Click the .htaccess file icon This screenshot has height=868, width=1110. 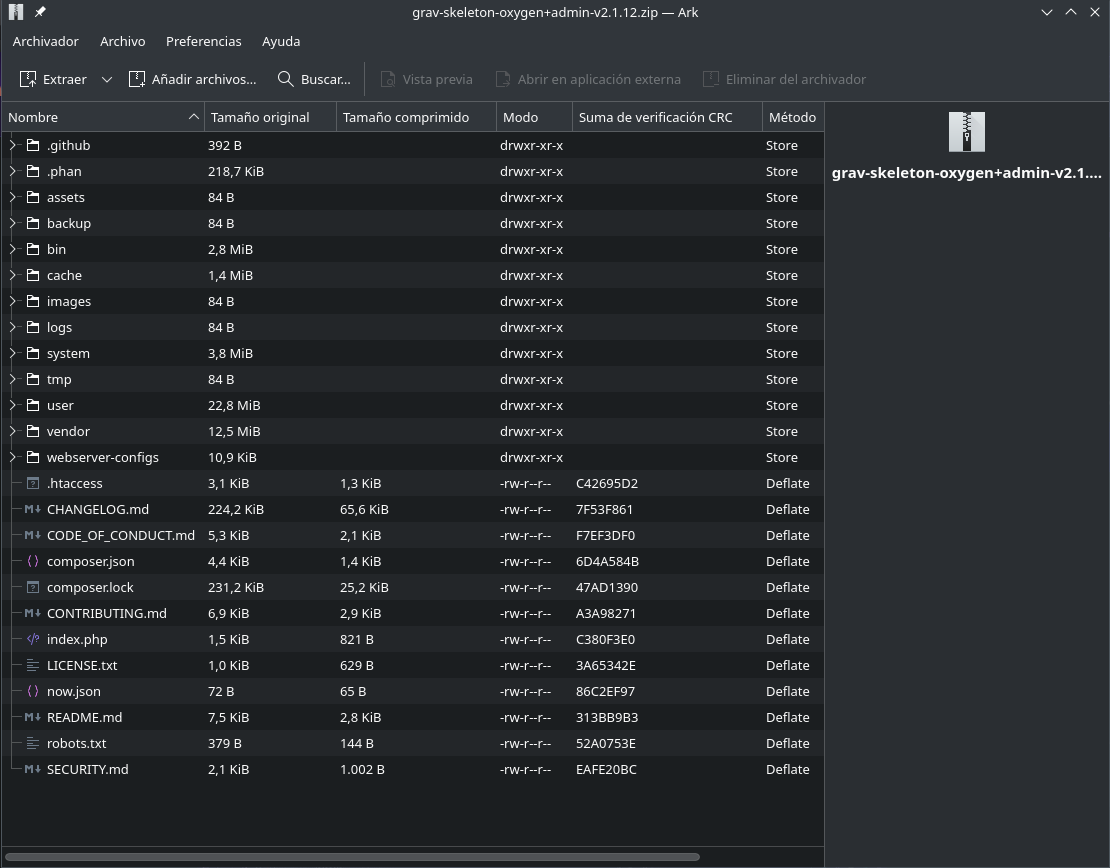[x=33, y=484]
